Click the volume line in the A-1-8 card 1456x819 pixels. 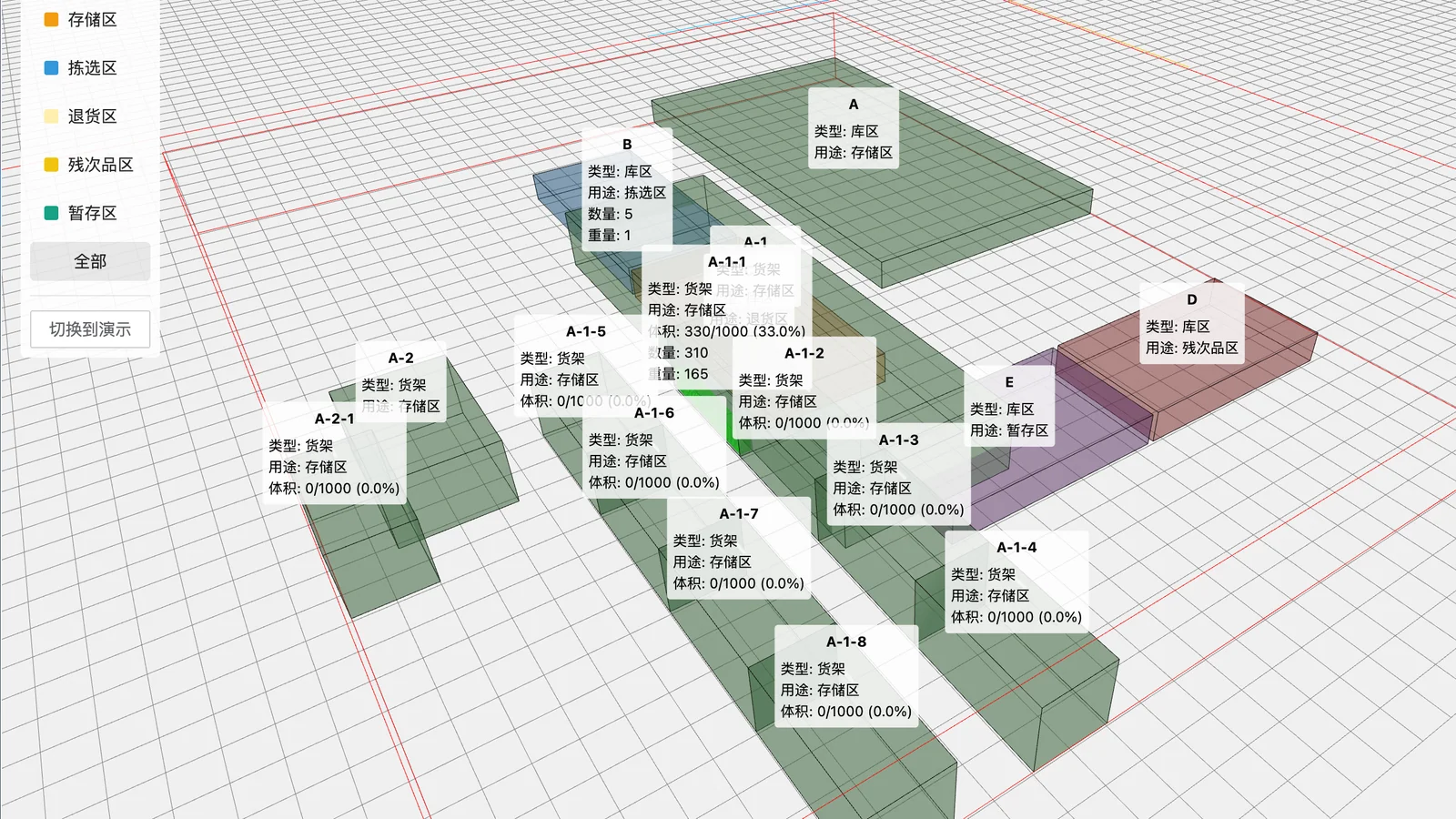click(846, 712)
